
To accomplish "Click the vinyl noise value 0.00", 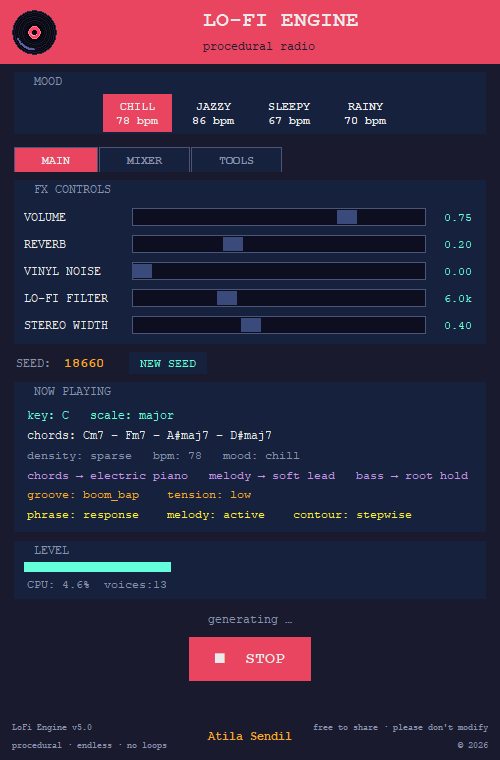I will click(x=458, y=272).
